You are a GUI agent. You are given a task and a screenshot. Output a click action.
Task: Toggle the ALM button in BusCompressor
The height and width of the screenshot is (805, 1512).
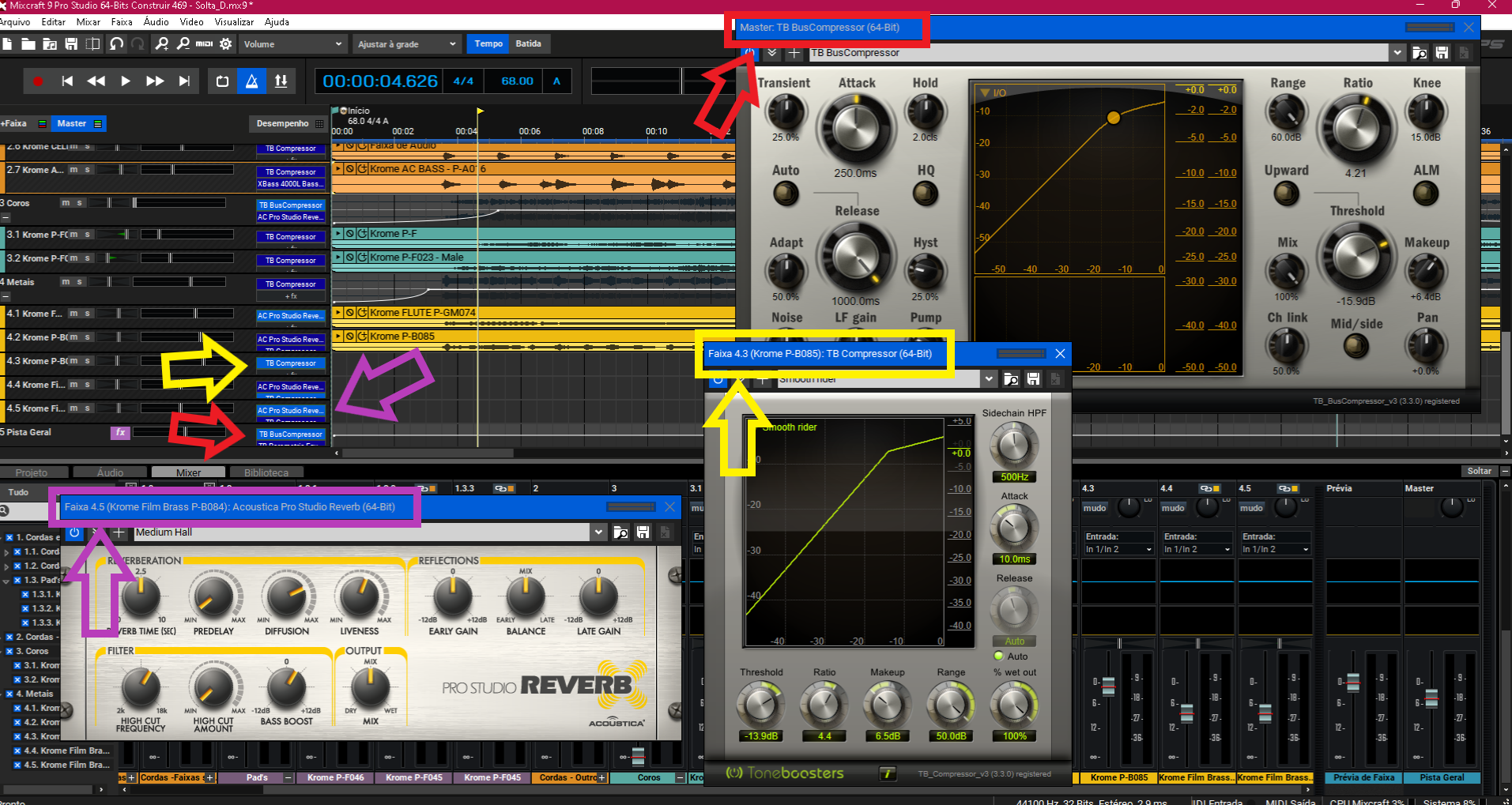click(1426, 193)
